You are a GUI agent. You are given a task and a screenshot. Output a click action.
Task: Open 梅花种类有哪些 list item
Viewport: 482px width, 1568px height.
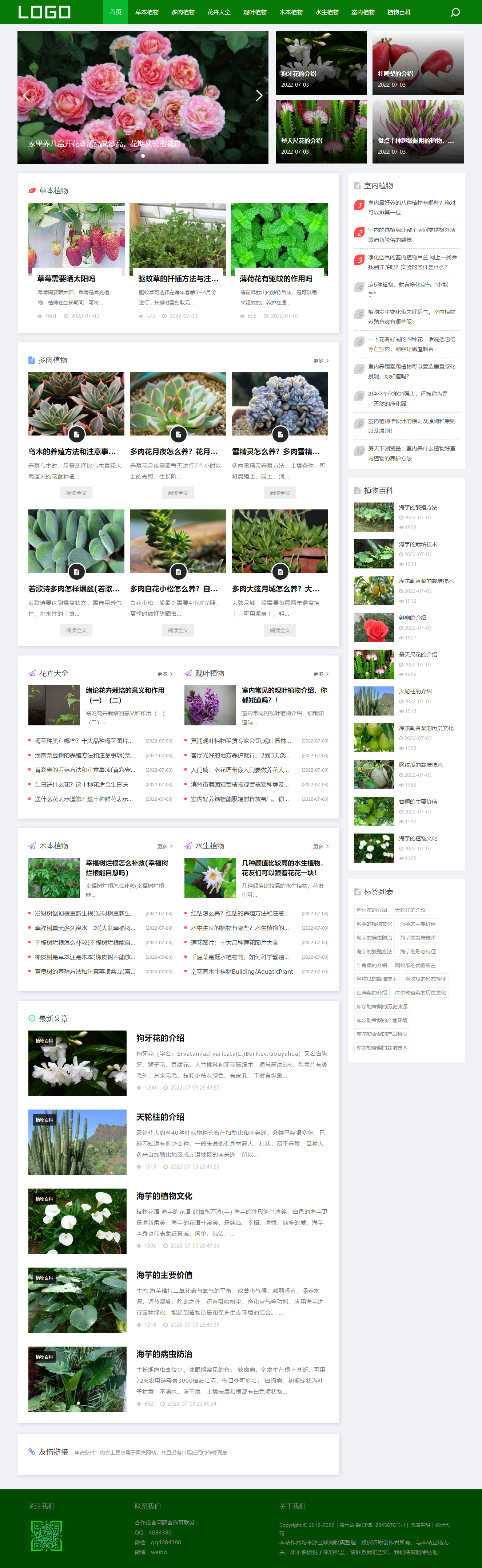pos(84,741)
